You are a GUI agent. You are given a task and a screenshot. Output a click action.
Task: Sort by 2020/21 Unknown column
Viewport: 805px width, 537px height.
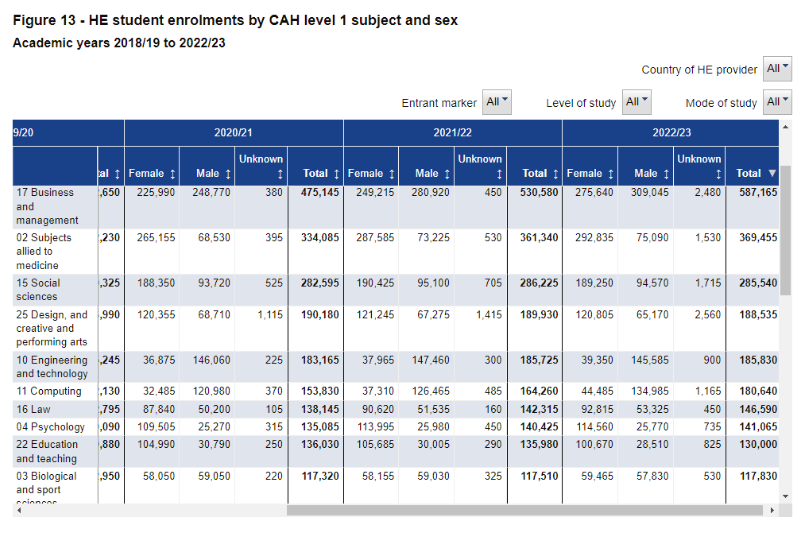261,166
